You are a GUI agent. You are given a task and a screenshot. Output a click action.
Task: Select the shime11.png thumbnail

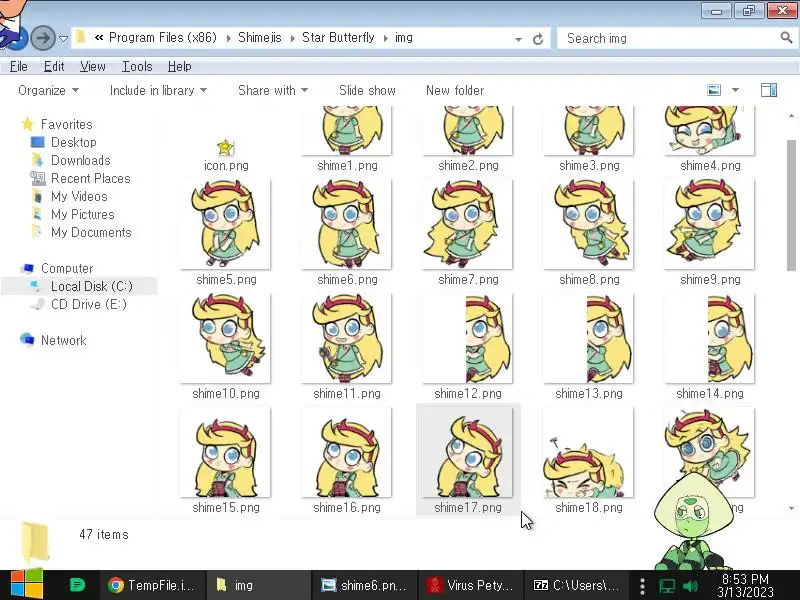[347, 338]
